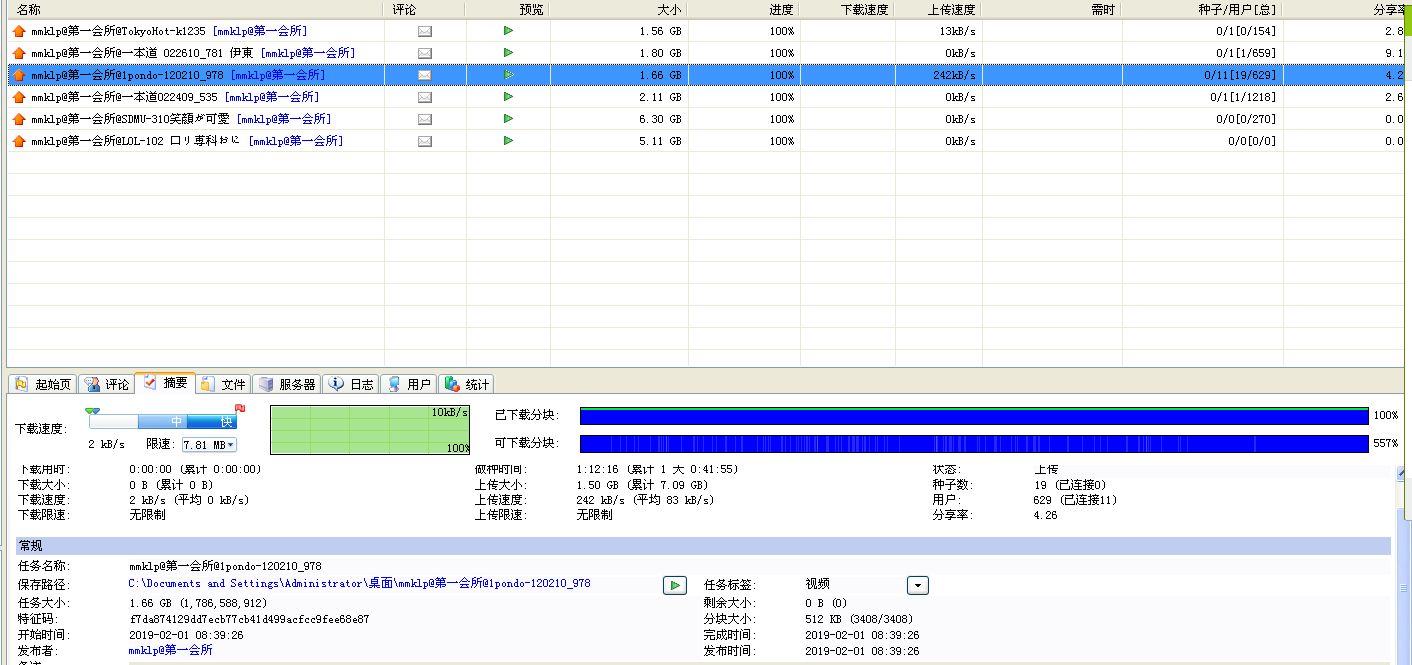Screen dimensions: 1412x665
Task: Click the comment envelope icon for the 1.56 GB task
Action: click(424, 31)
